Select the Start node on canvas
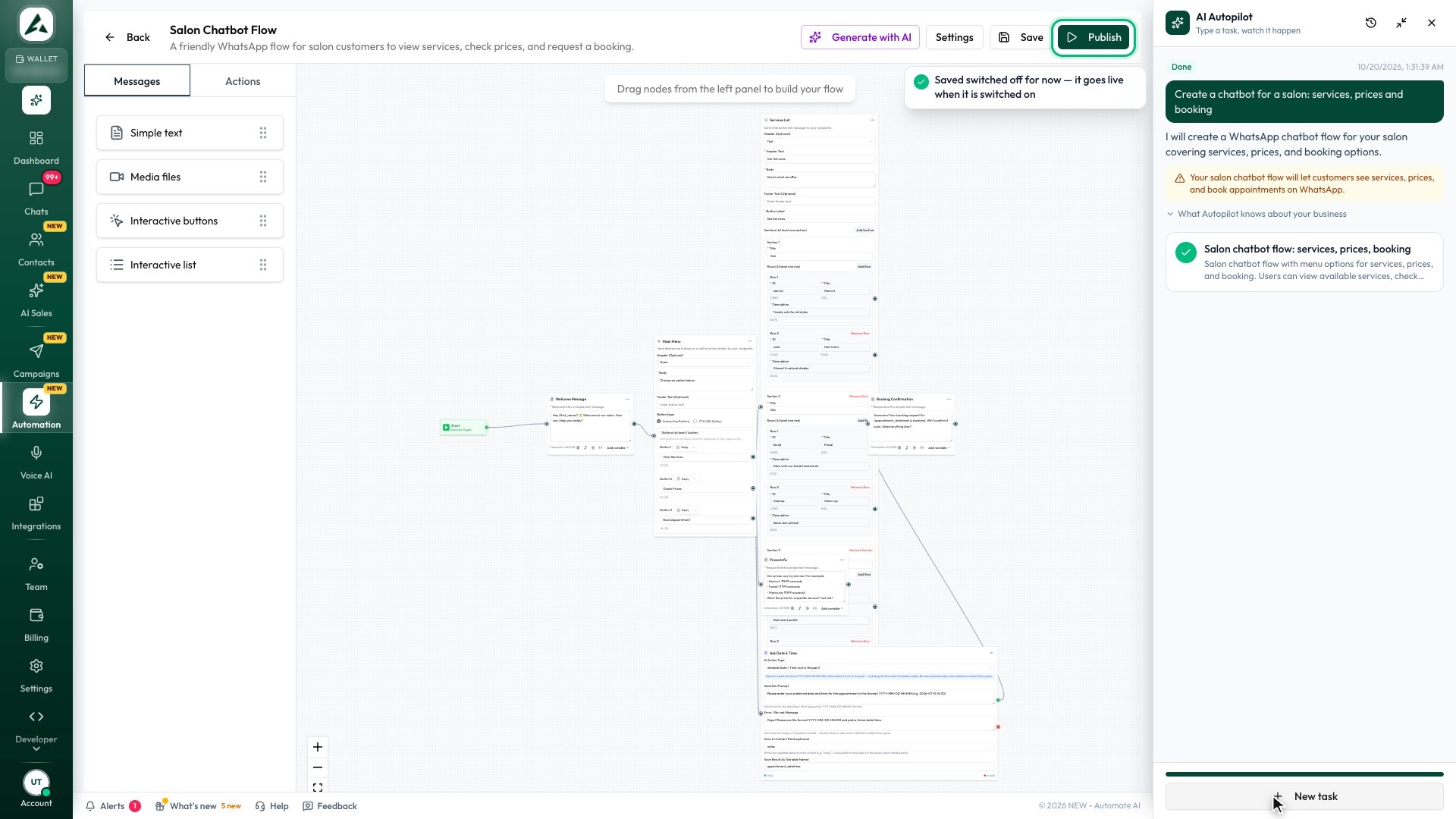1456x819 pixels. [463, 427]
